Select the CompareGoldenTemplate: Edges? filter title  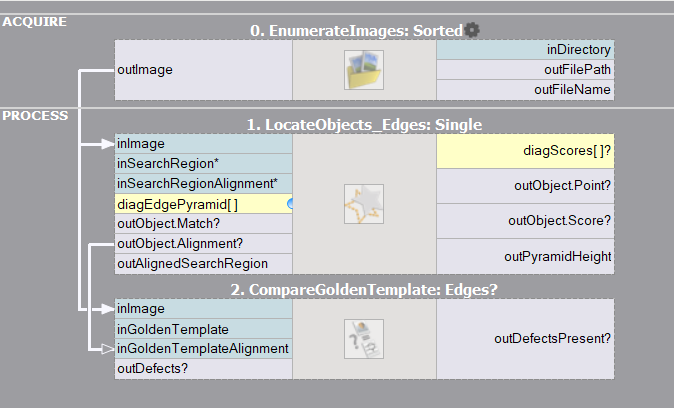click(x=364, y=290)
